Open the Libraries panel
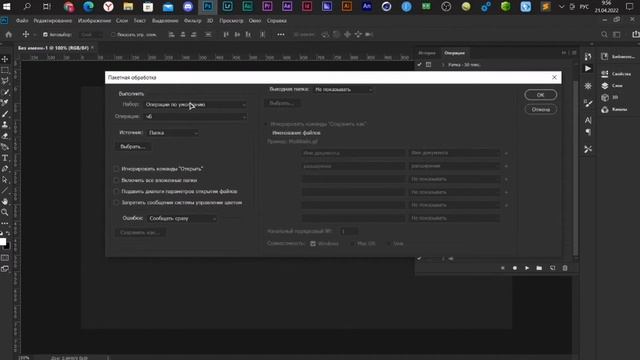Viewport: 640px width, 360px height. 618,57
